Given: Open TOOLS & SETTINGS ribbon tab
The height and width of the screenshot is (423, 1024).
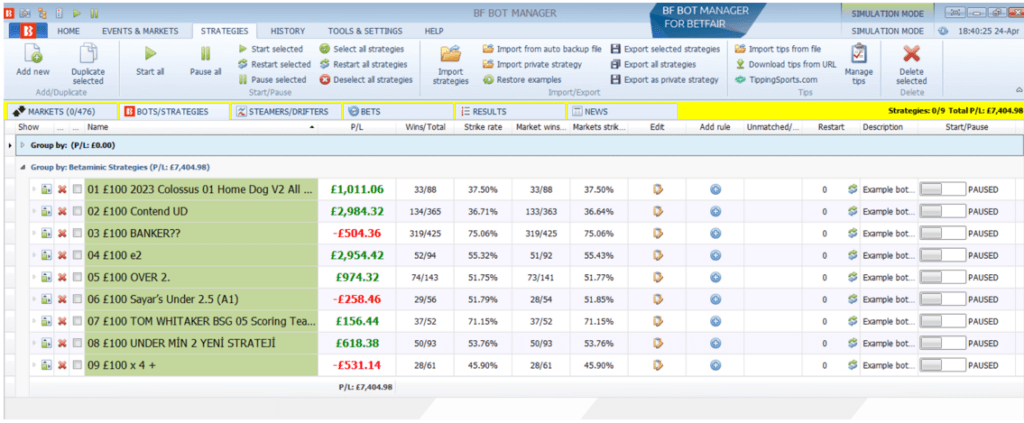Looking at the screenshot, I should 365,31.
